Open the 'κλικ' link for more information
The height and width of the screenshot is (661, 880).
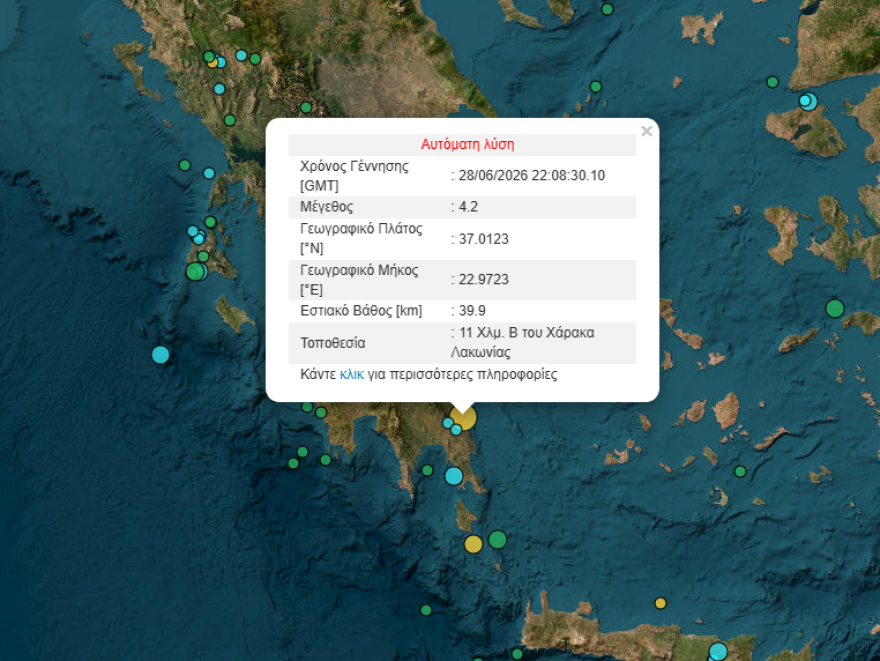click(x=351, y=374)
